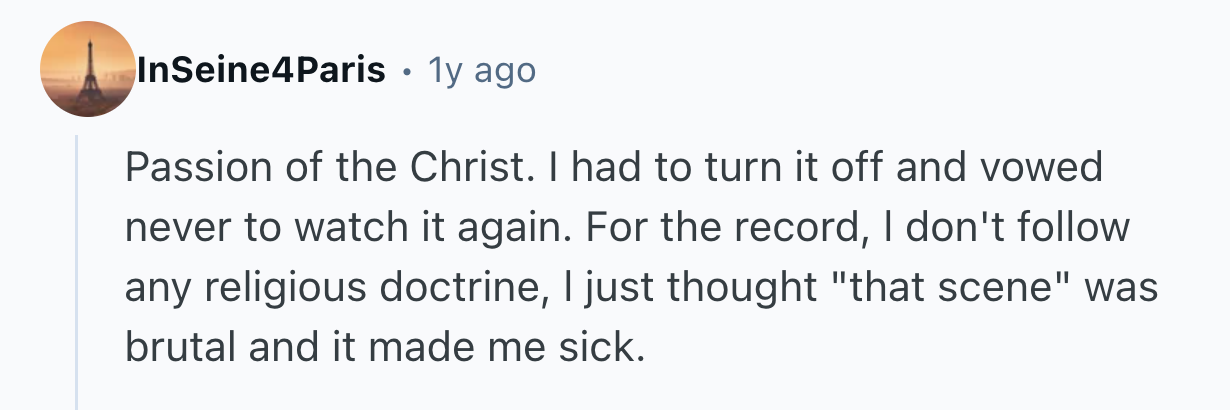
Task: Click the phrase "Passion of the Christ"
Action: (324, 167)
